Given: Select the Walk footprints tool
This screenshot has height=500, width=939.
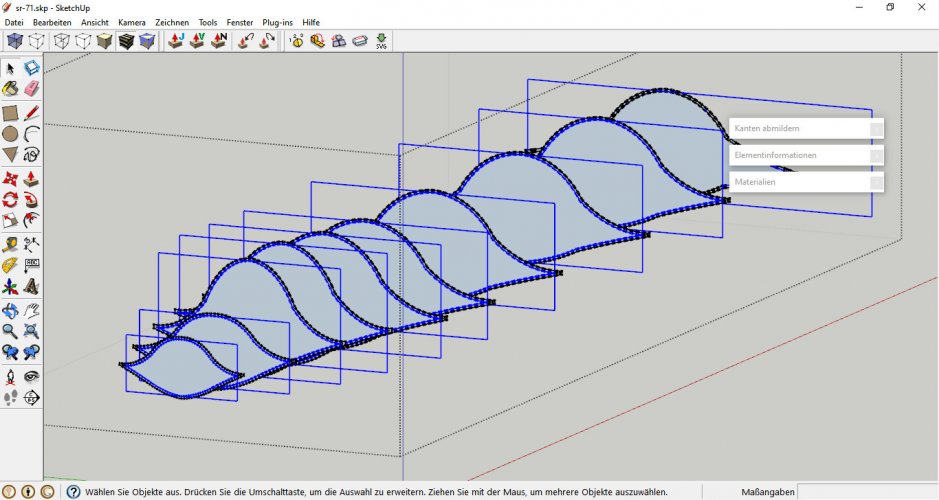Looking at the screenshot, I should [x=10, y=398].
